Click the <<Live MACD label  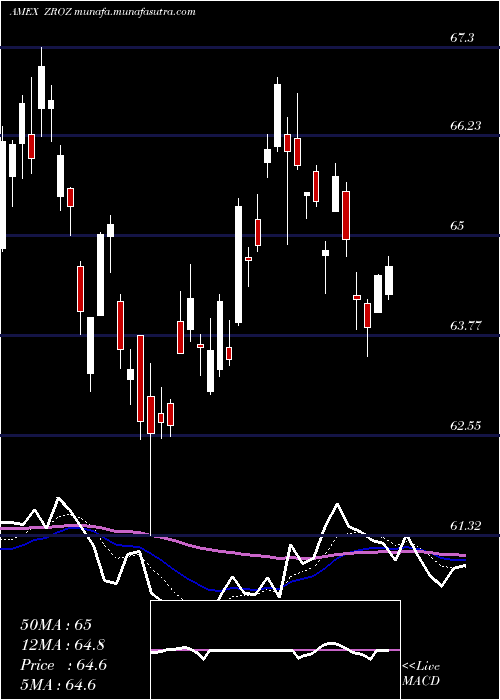[x=421, y=673]
